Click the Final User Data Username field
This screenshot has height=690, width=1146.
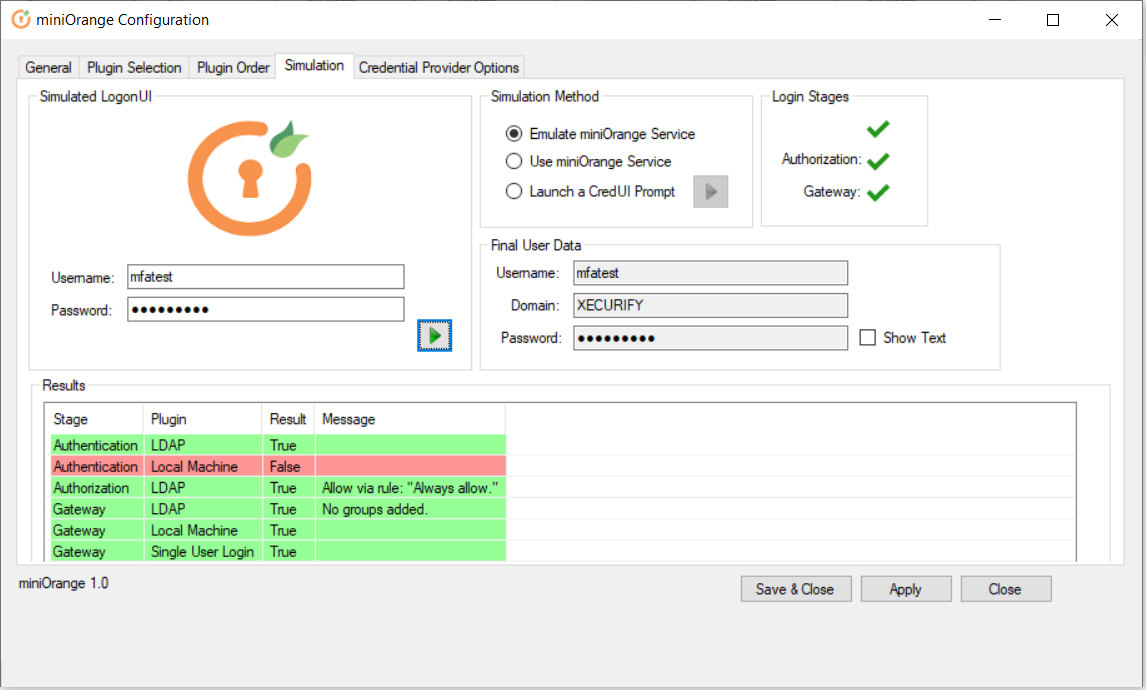[710, 273]
